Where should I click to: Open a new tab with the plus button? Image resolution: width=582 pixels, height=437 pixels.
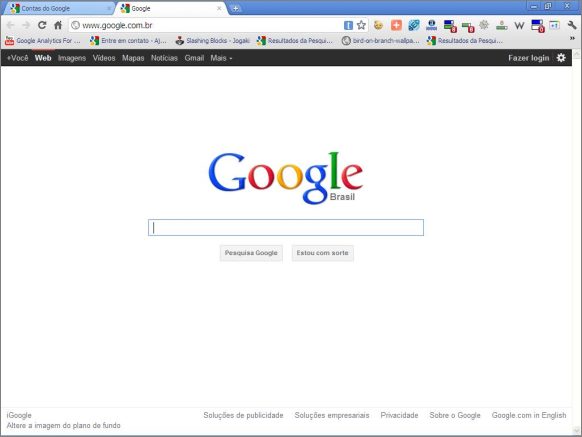pos(235,8)
